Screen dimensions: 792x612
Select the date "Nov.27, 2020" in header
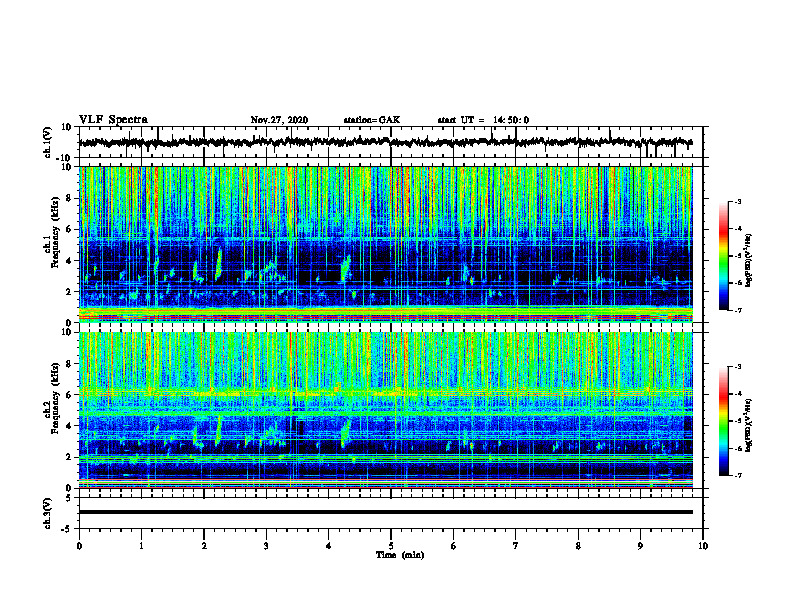click(x=279, y=120)
